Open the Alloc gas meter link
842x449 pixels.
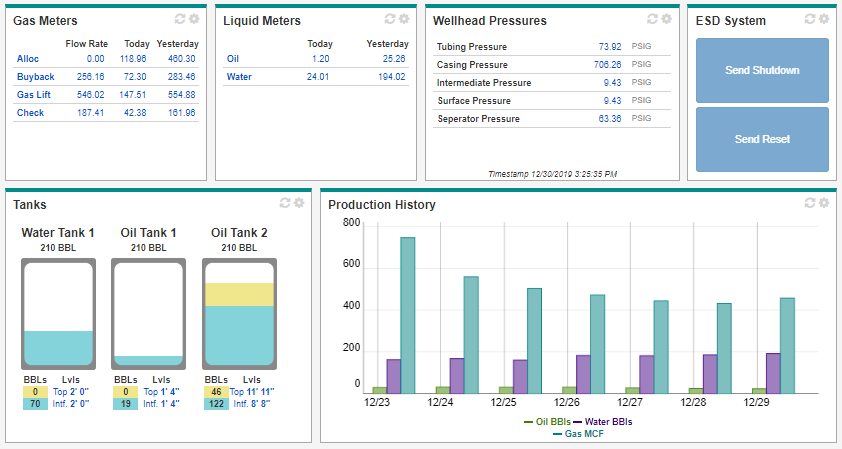point(27,59)
